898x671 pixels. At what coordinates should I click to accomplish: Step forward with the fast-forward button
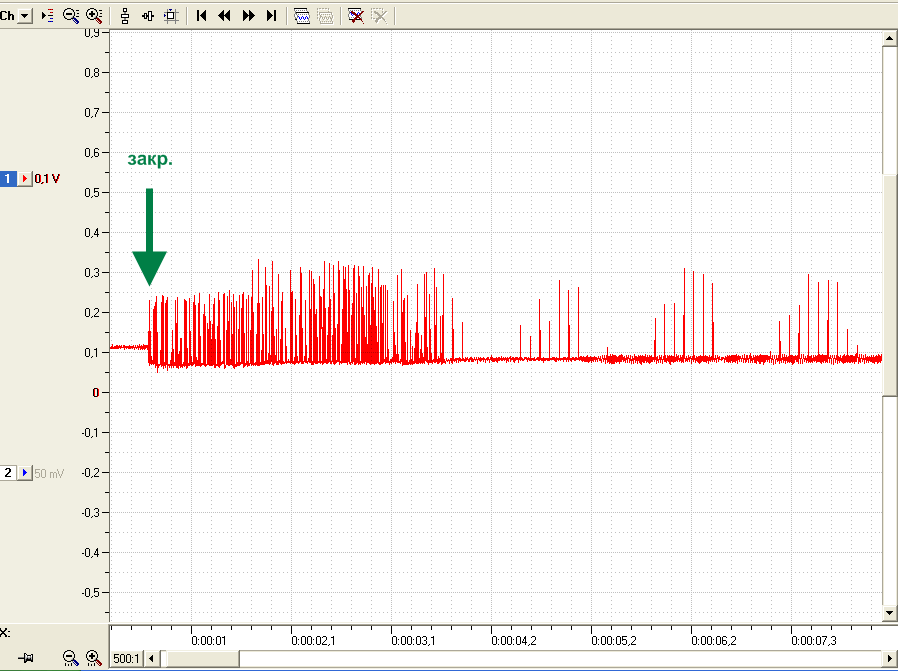tap(248, 16)
